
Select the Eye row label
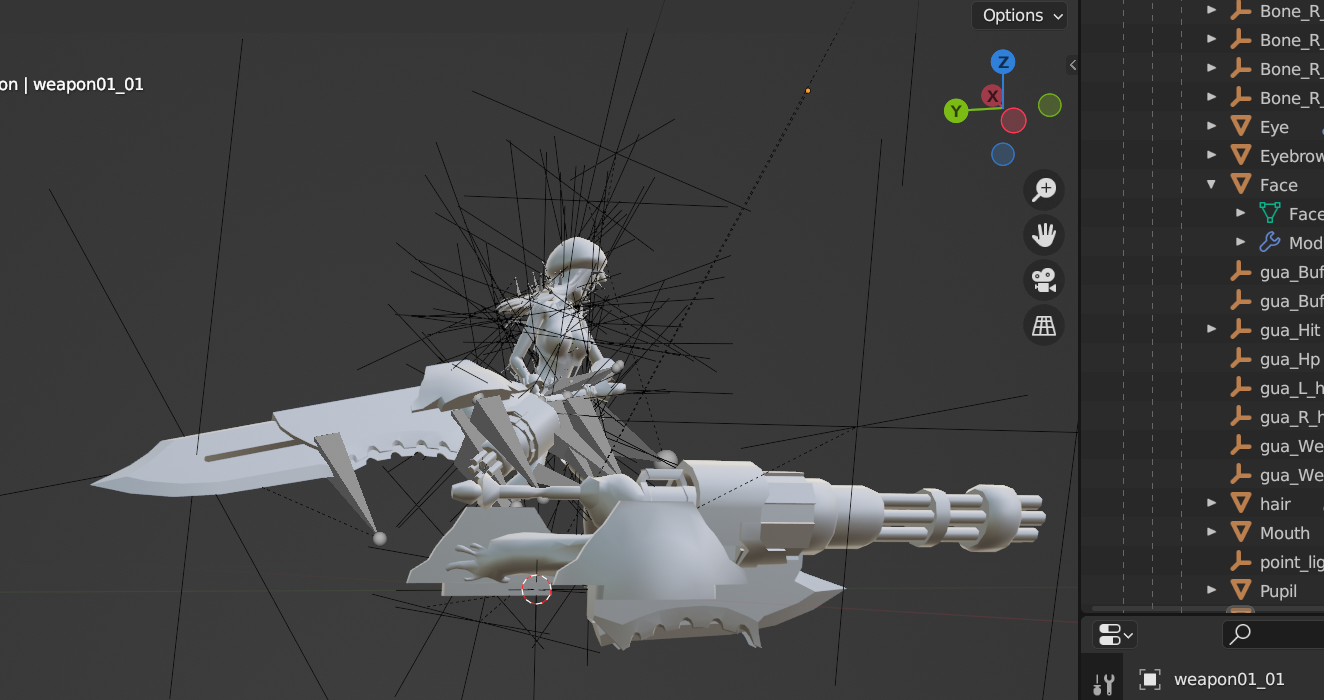(x=1274, y=127)
